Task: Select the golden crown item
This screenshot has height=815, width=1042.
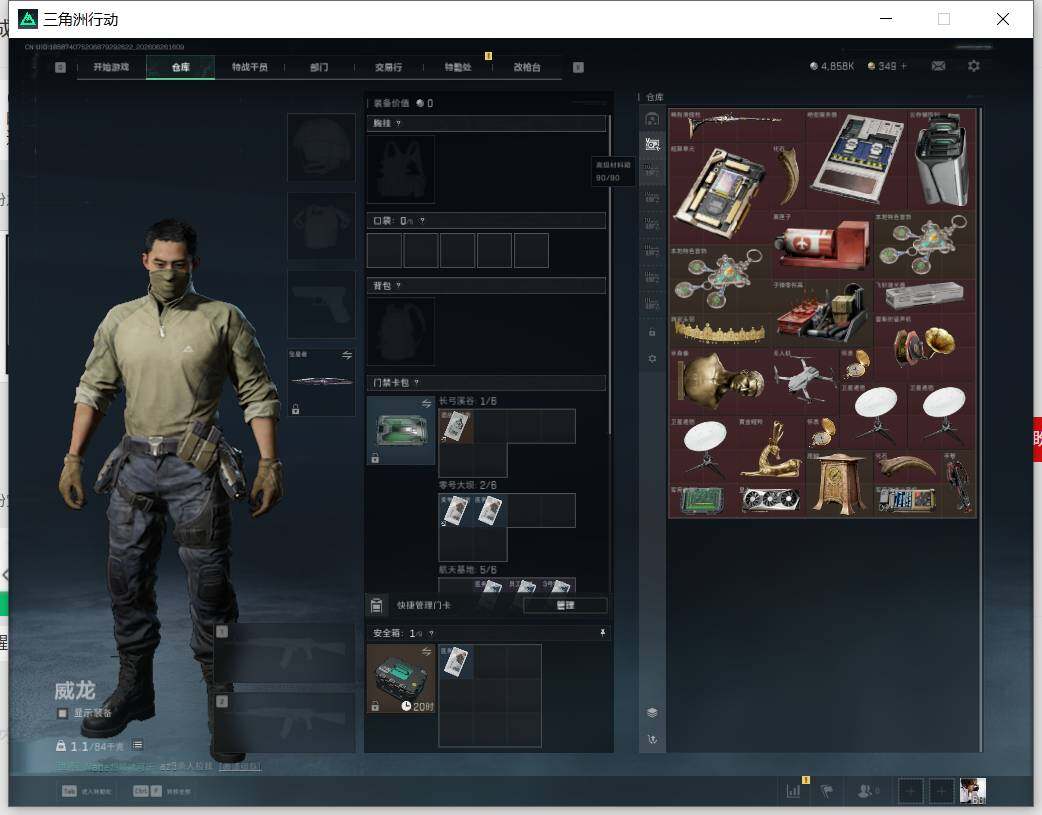Action: click(720, 331)
